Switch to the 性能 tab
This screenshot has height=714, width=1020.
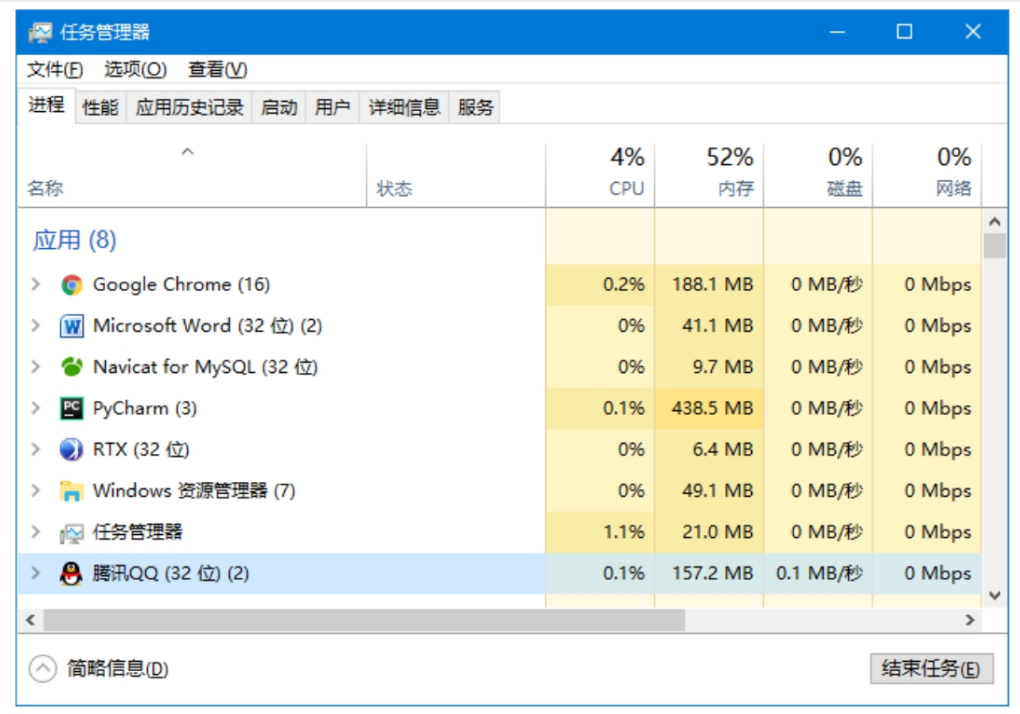coord(101,107)
